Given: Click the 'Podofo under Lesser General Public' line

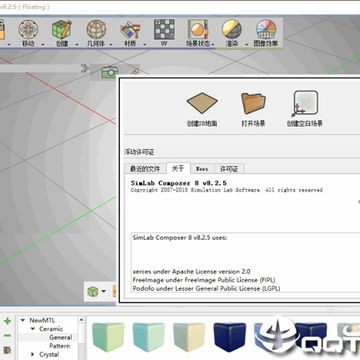Looking at the screenshot, I should click(x=206, y=288).
